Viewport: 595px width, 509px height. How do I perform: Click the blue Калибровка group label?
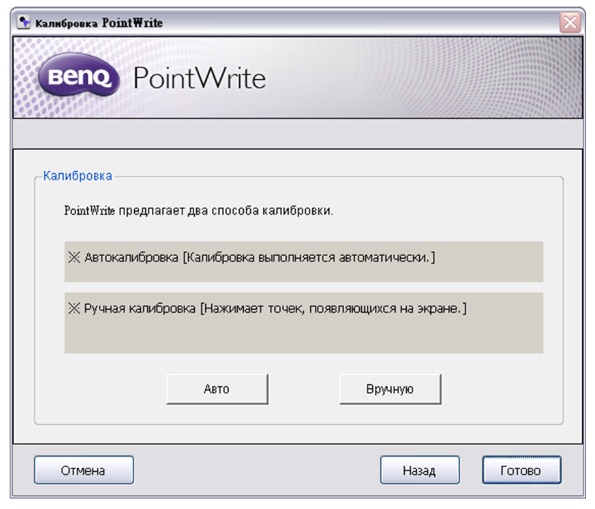coord(77,176)
